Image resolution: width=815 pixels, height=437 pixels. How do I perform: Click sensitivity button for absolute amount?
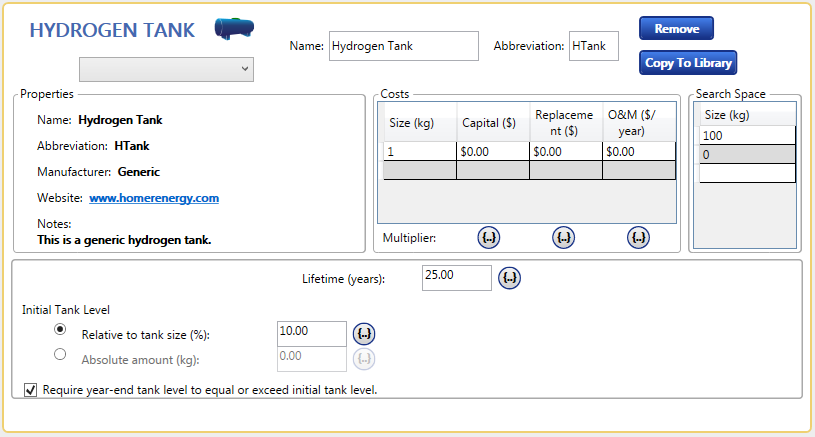(x=365, y=356)
